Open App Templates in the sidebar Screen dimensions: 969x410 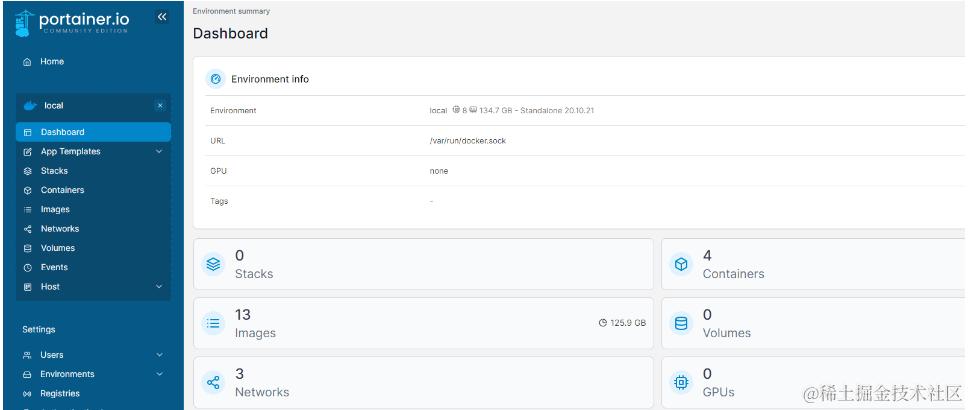click(x=70, y=152)
